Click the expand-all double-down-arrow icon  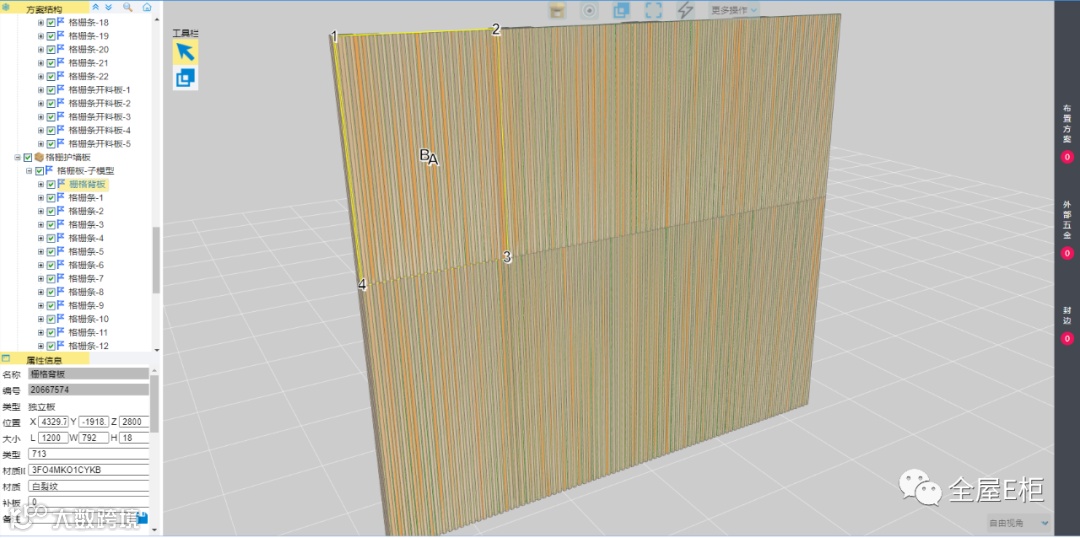(109, 7)
